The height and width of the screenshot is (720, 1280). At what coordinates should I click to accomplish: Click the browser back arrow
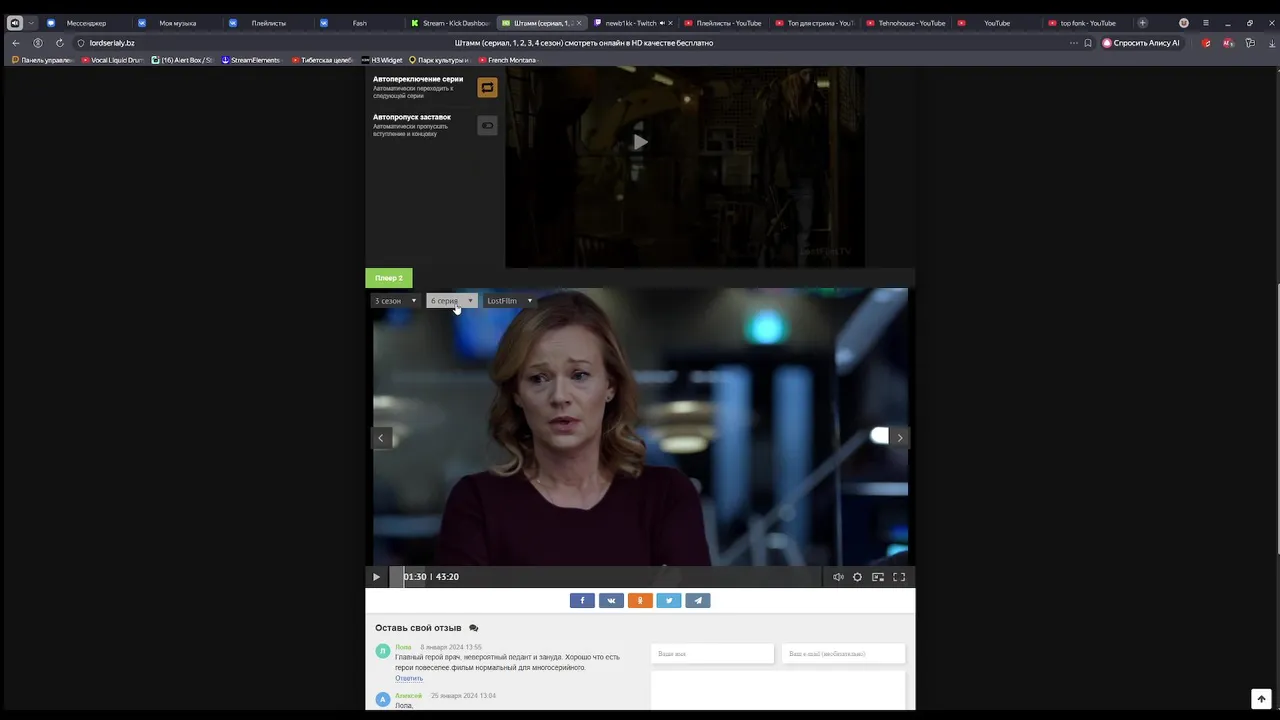15,43
